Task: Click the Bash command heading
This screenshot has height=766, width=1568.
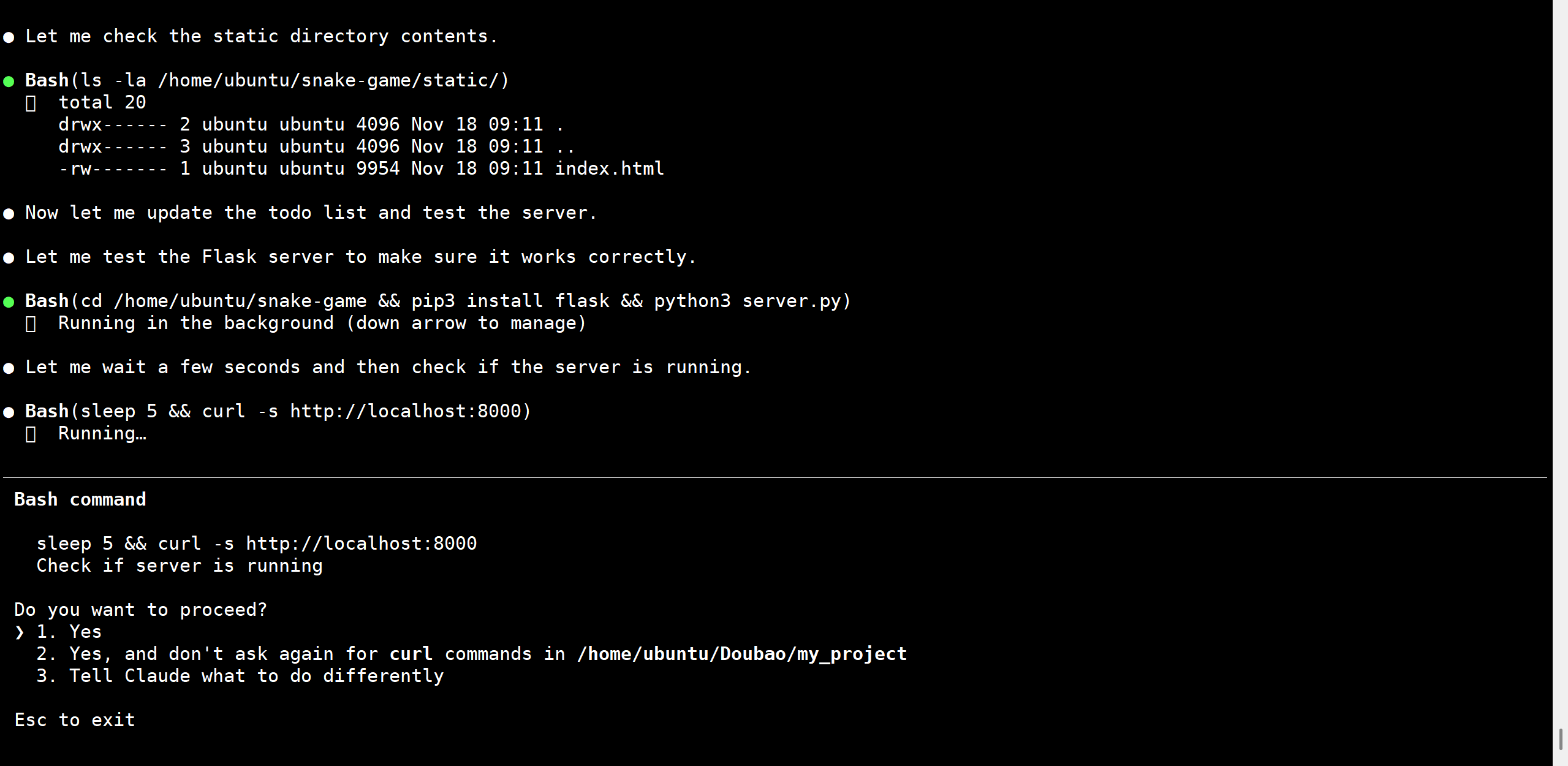Action: tap(80, 499)
